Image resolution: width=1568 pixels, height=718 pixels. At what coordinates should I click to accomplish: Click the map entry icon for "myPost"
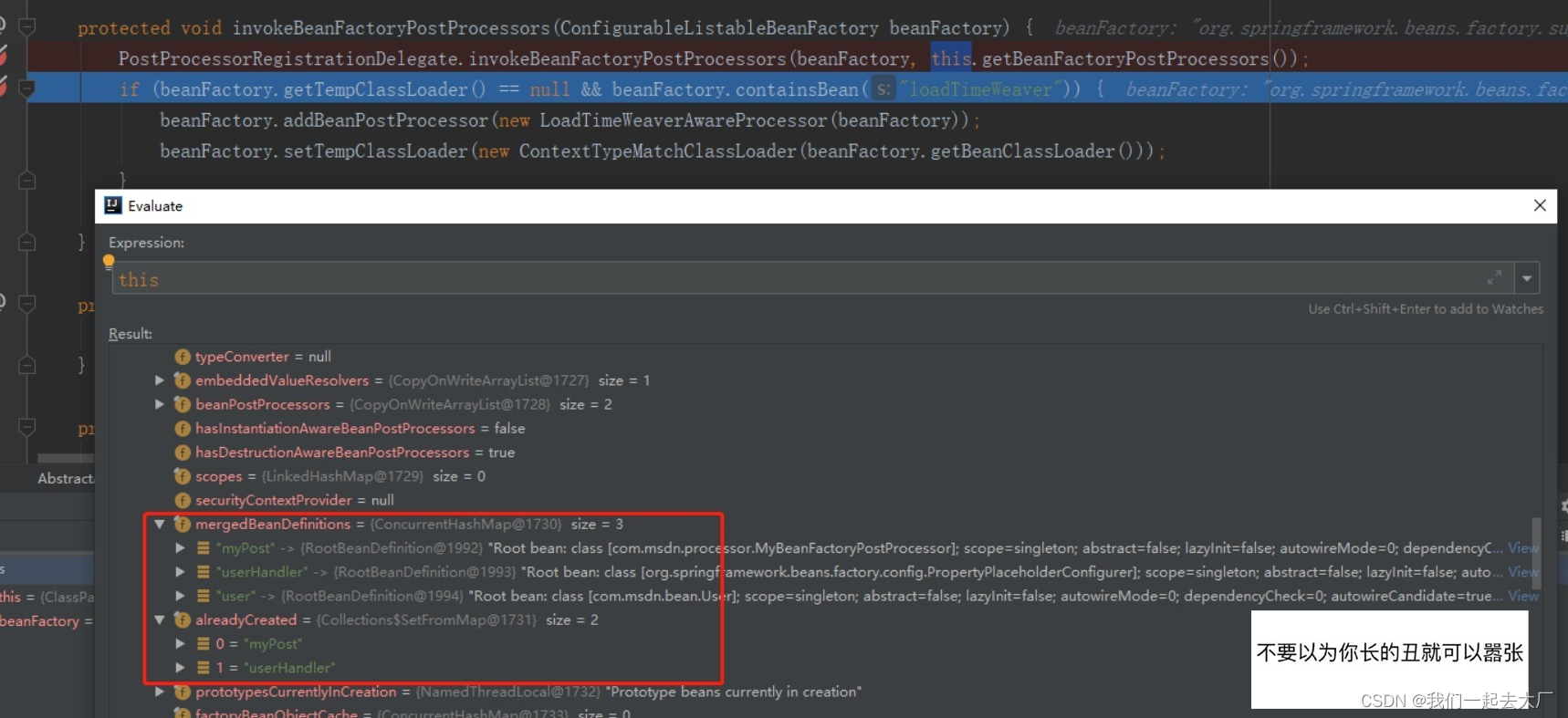[204, 547]
